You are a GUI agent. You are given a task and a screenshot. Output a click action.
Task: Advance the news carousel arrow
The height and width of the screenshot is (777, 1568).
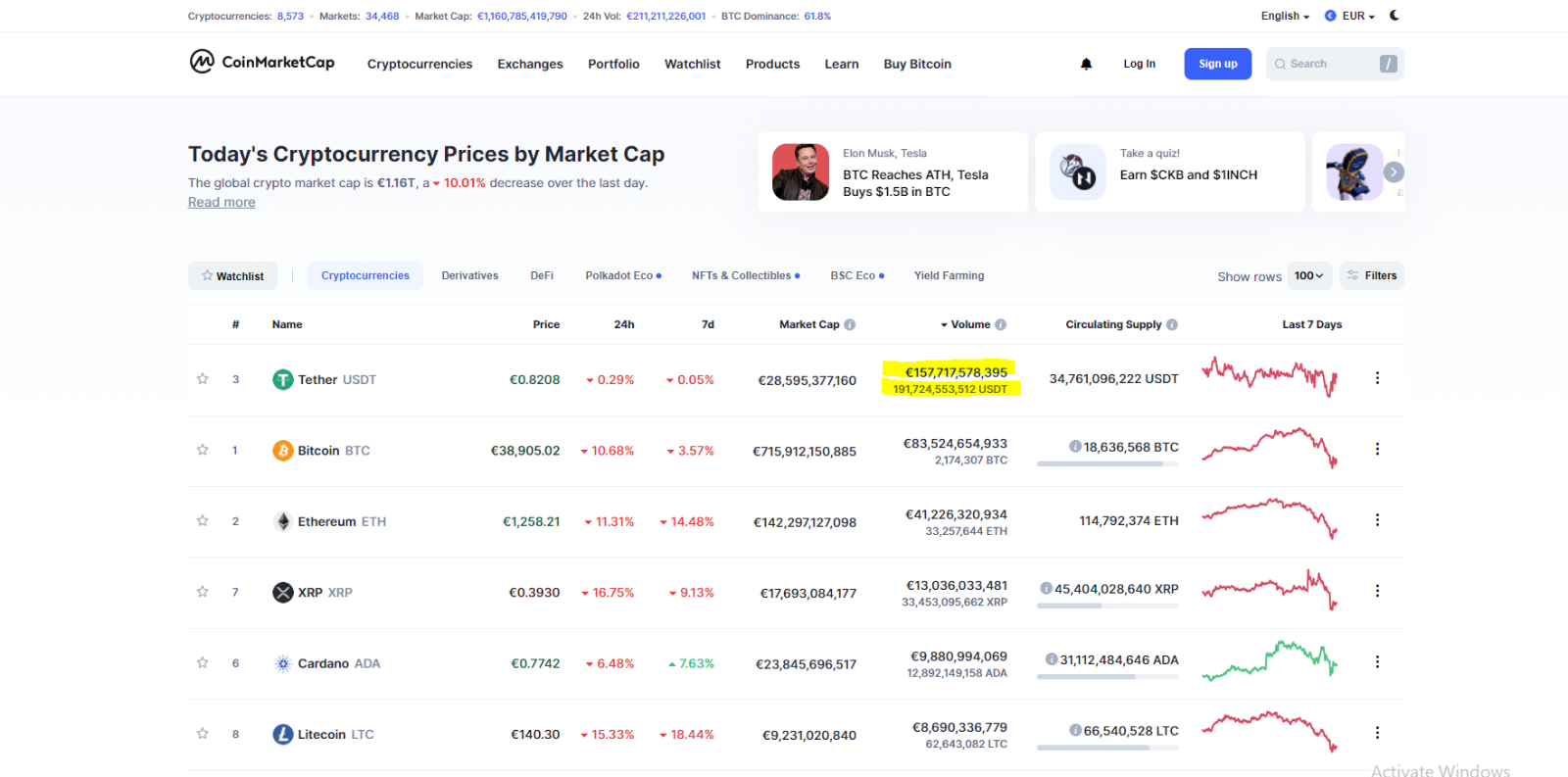coord(1394,172)
